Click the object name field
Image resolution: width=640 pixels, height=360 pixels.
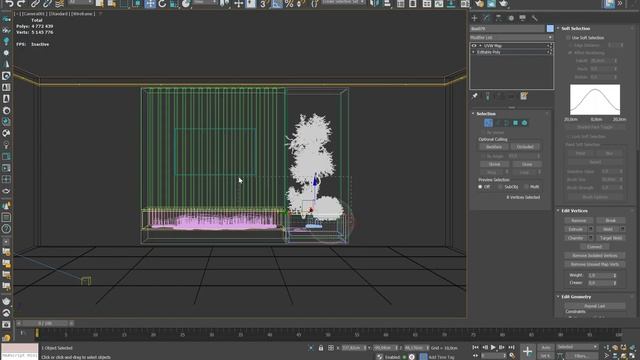click(507, 29)
